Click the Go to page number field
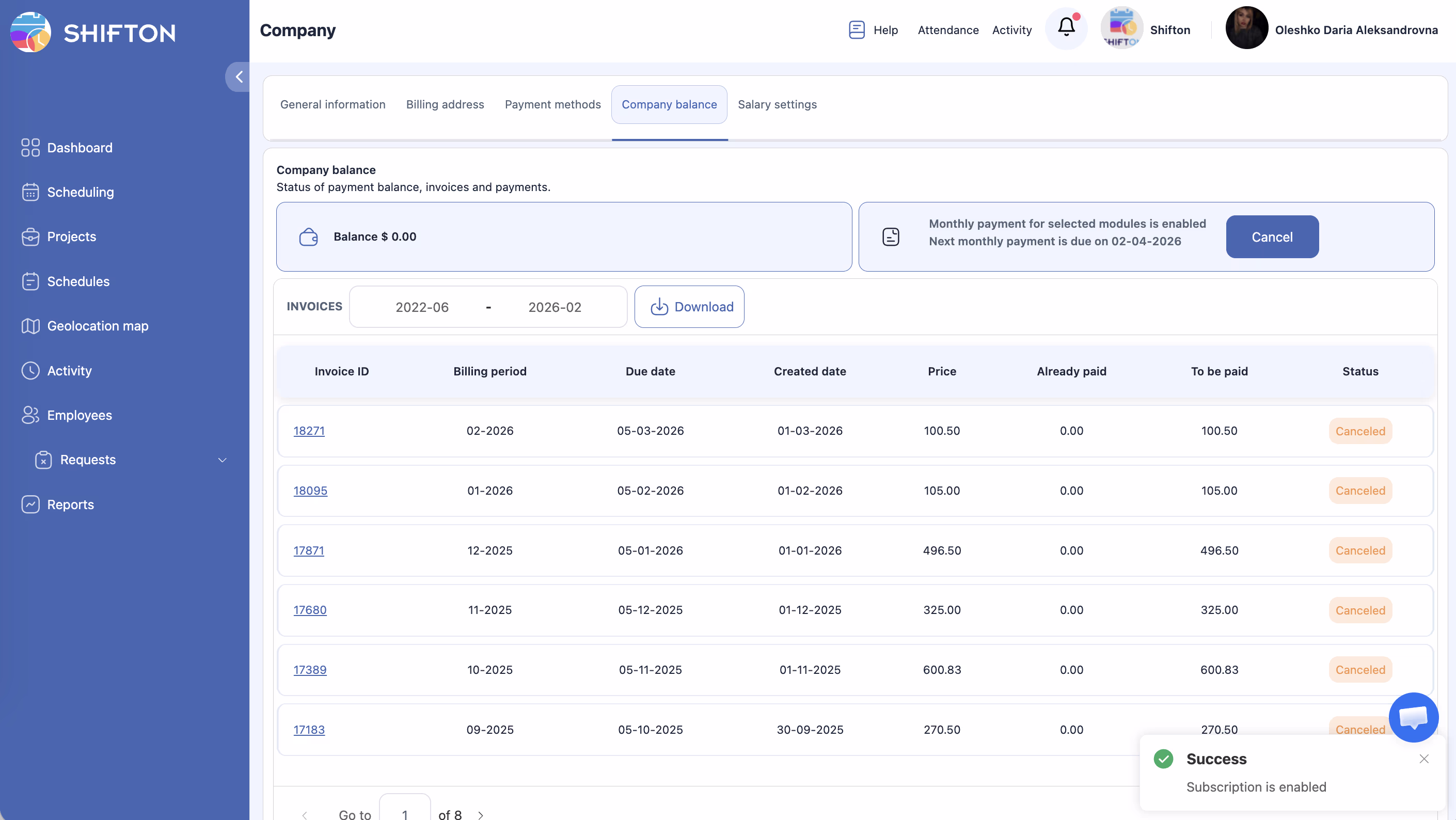This screenshot has height=820, width=1456. click(x=405, y=813)
